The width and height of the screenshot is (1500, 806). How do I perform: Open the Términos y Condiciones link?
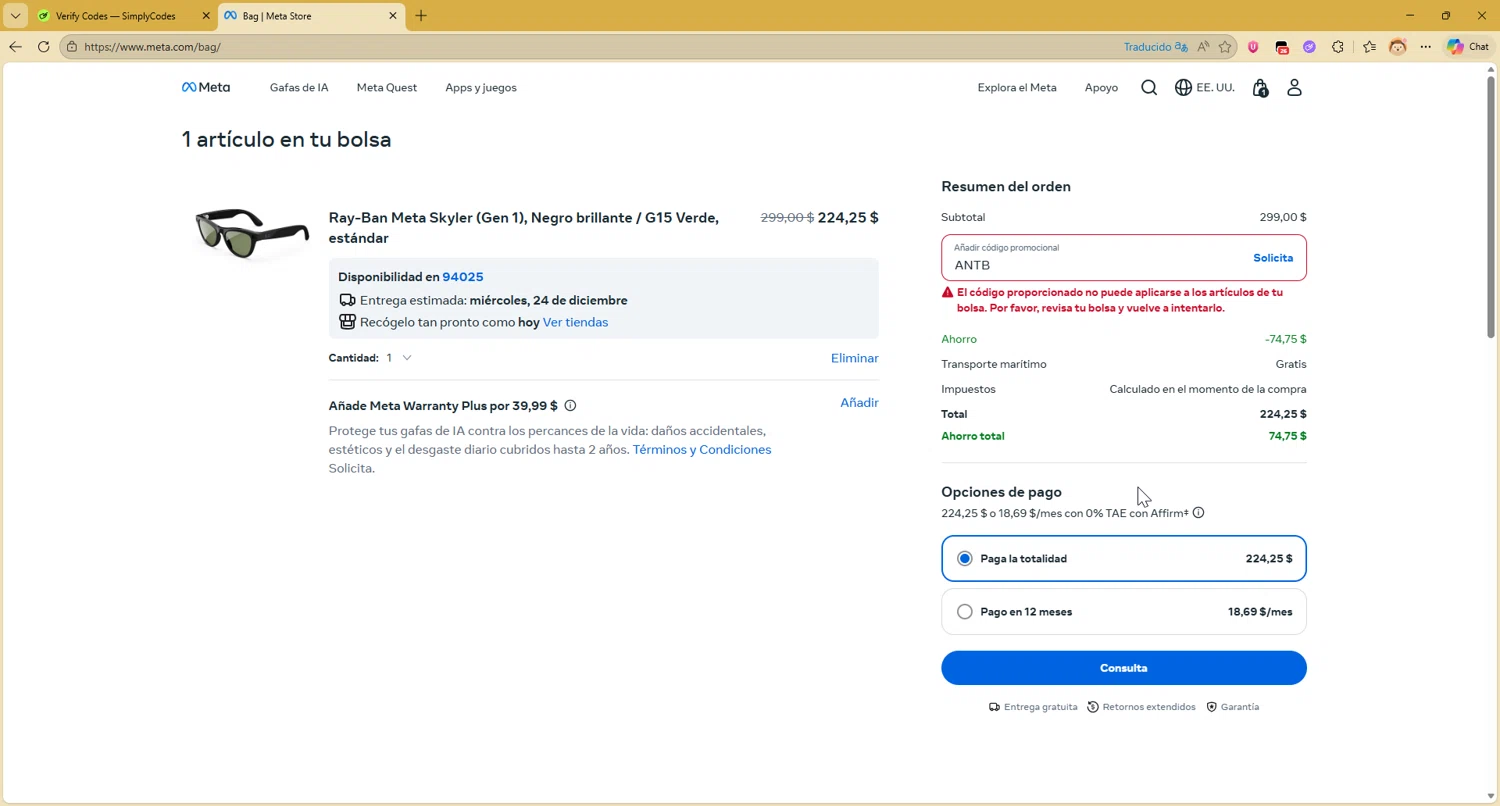pyautogui.click(x=702, y=450)
